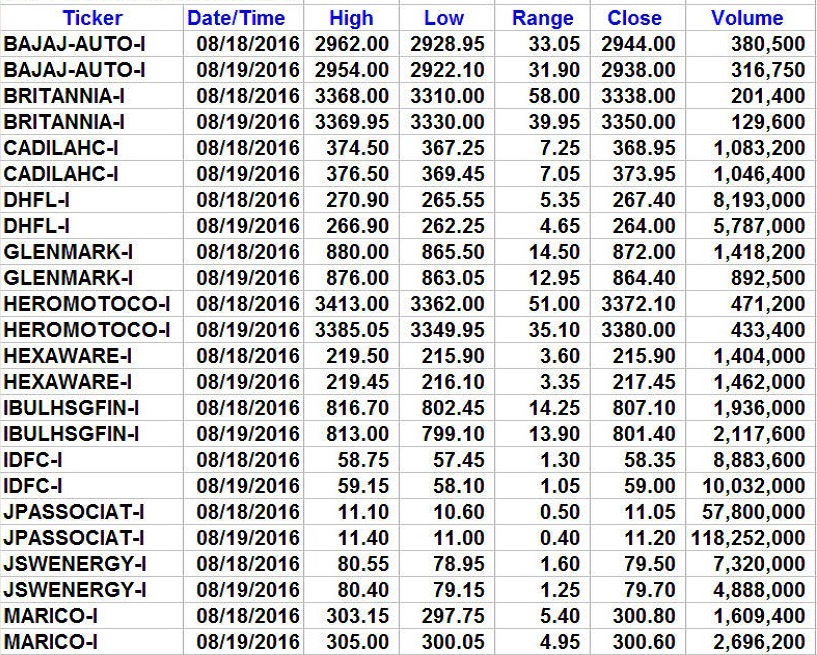Select the GLENMARK-I close value 864.40
Viewport: 817px width, 655px height.
point(644,278)
